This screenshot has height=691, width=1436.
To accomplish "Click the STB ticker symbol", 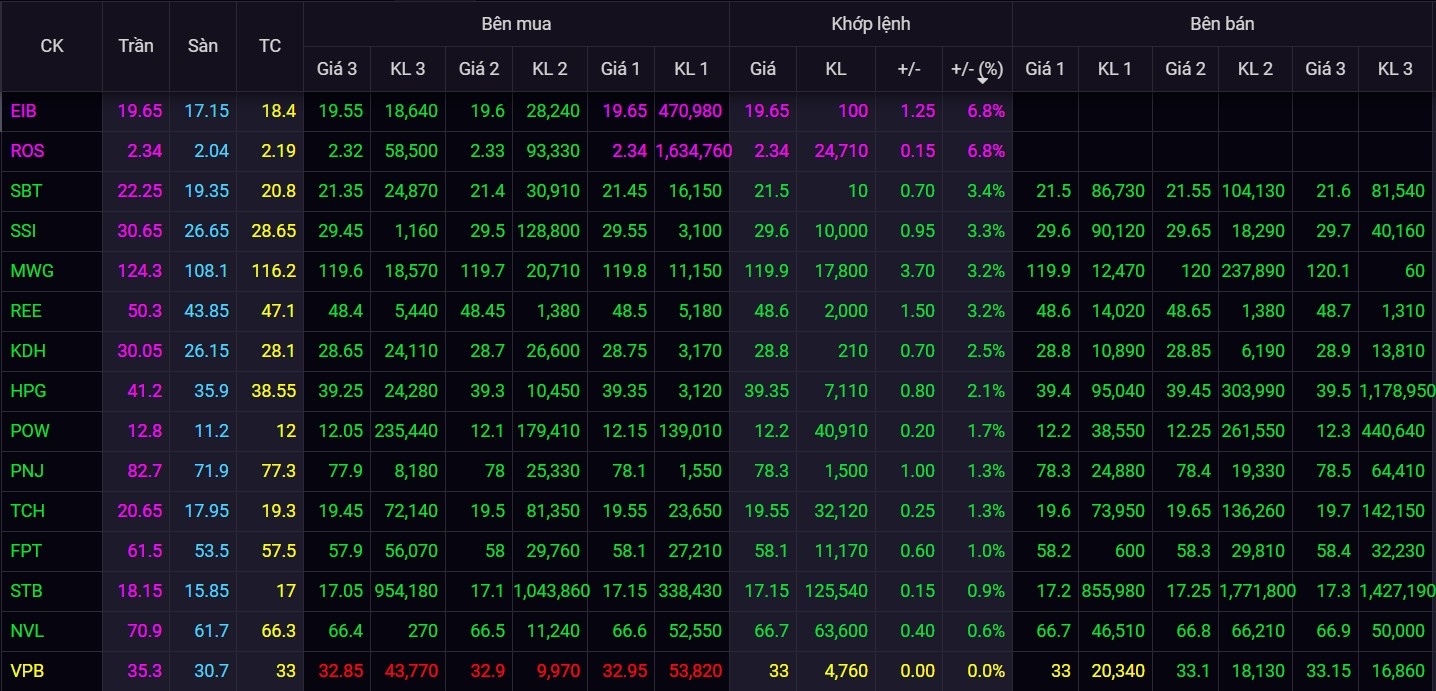I will [26, 591].
